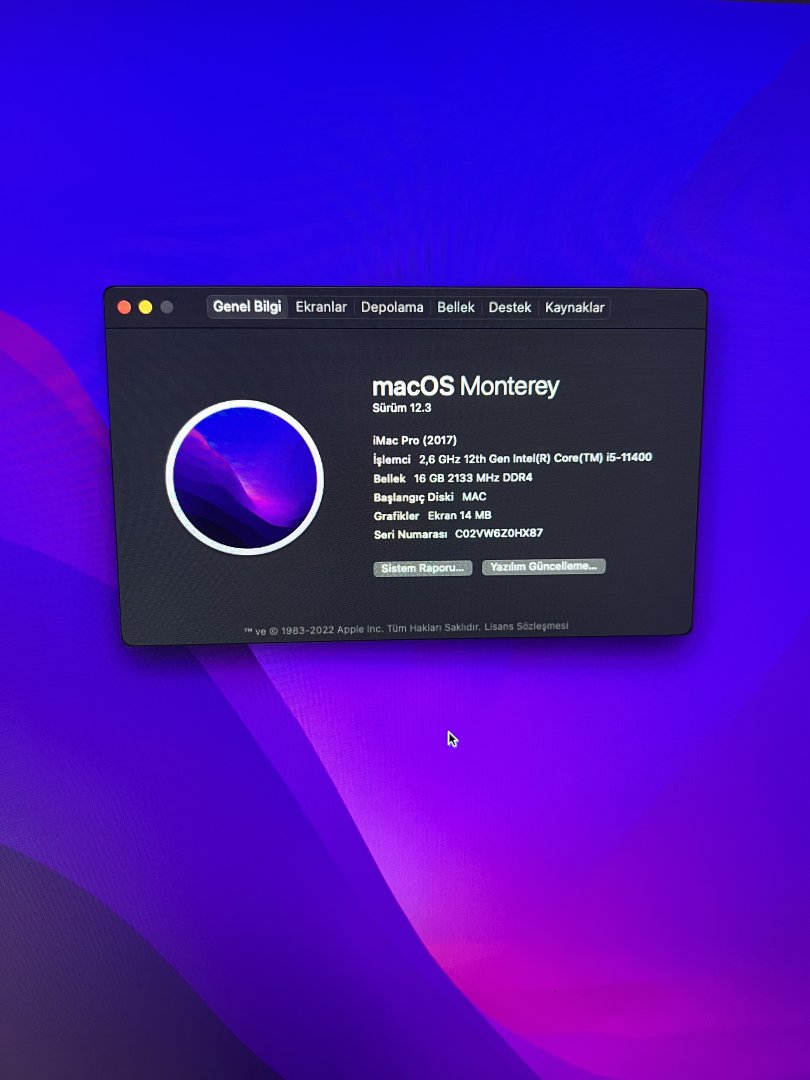
Task: Click the Sistem Raporu... button
Action: 423,568
